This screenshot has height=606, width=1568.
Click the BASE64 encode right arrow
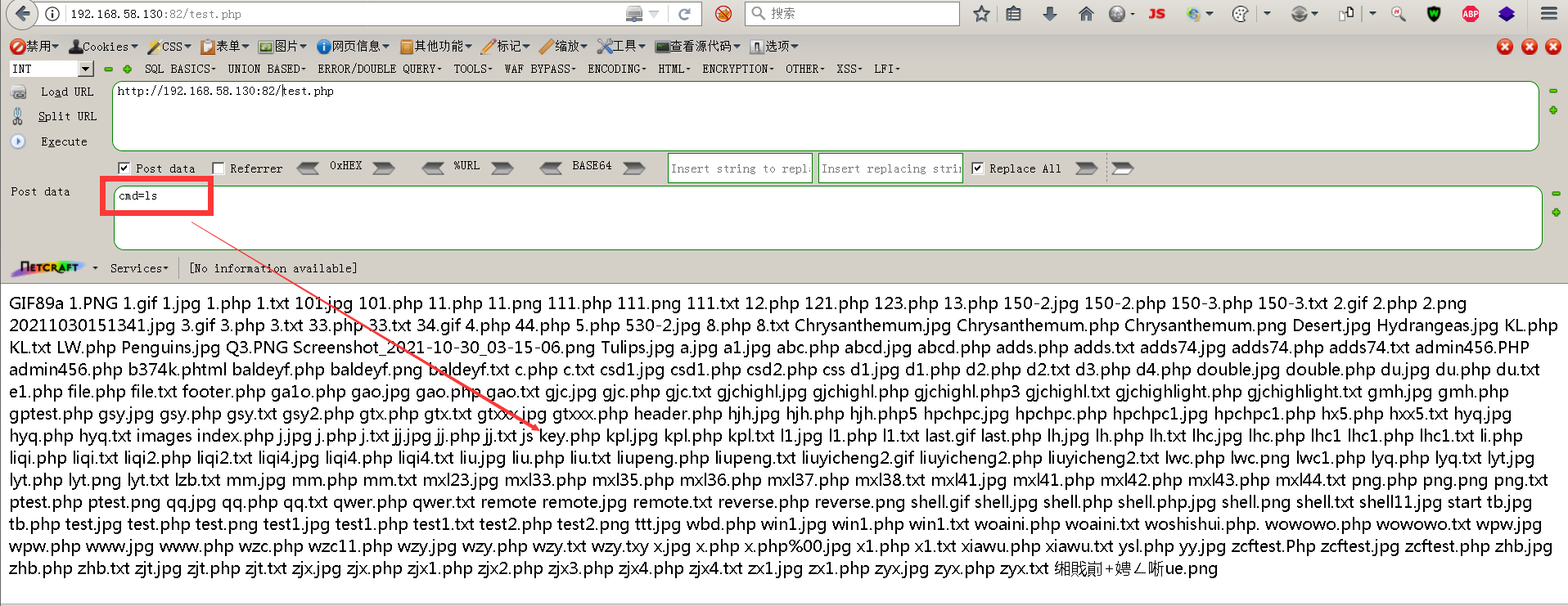pyautogui.click(x=634, y=168)
